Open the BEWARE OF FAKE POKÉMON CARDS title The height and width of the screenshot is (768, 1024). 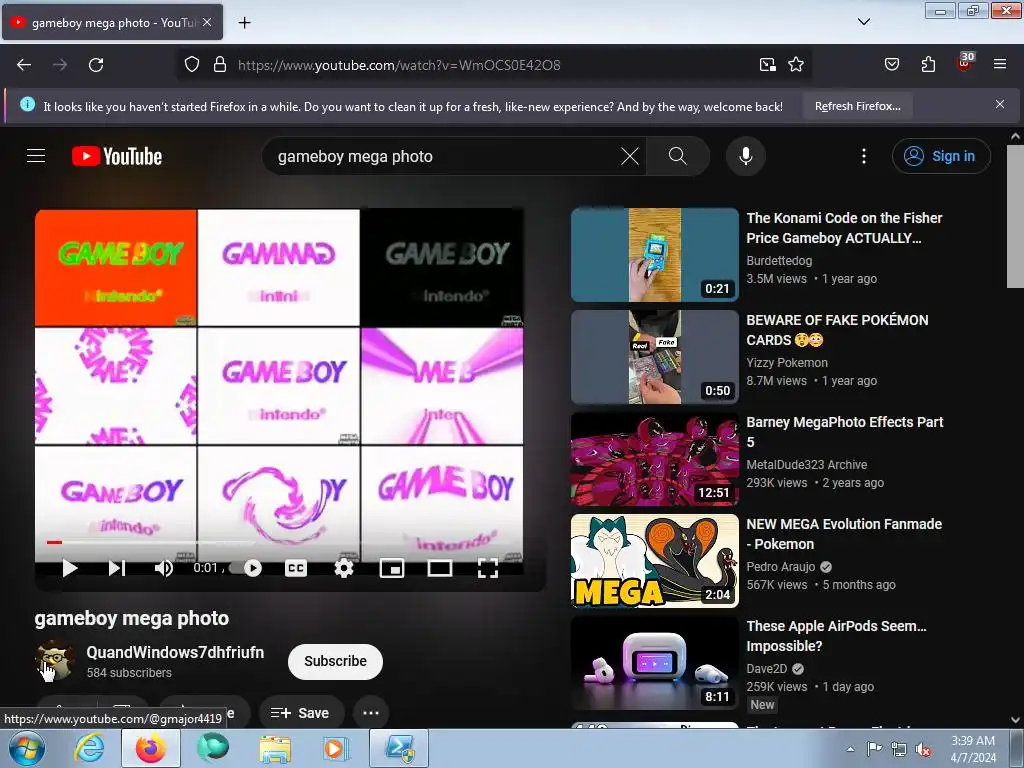[x=837, y=330]
